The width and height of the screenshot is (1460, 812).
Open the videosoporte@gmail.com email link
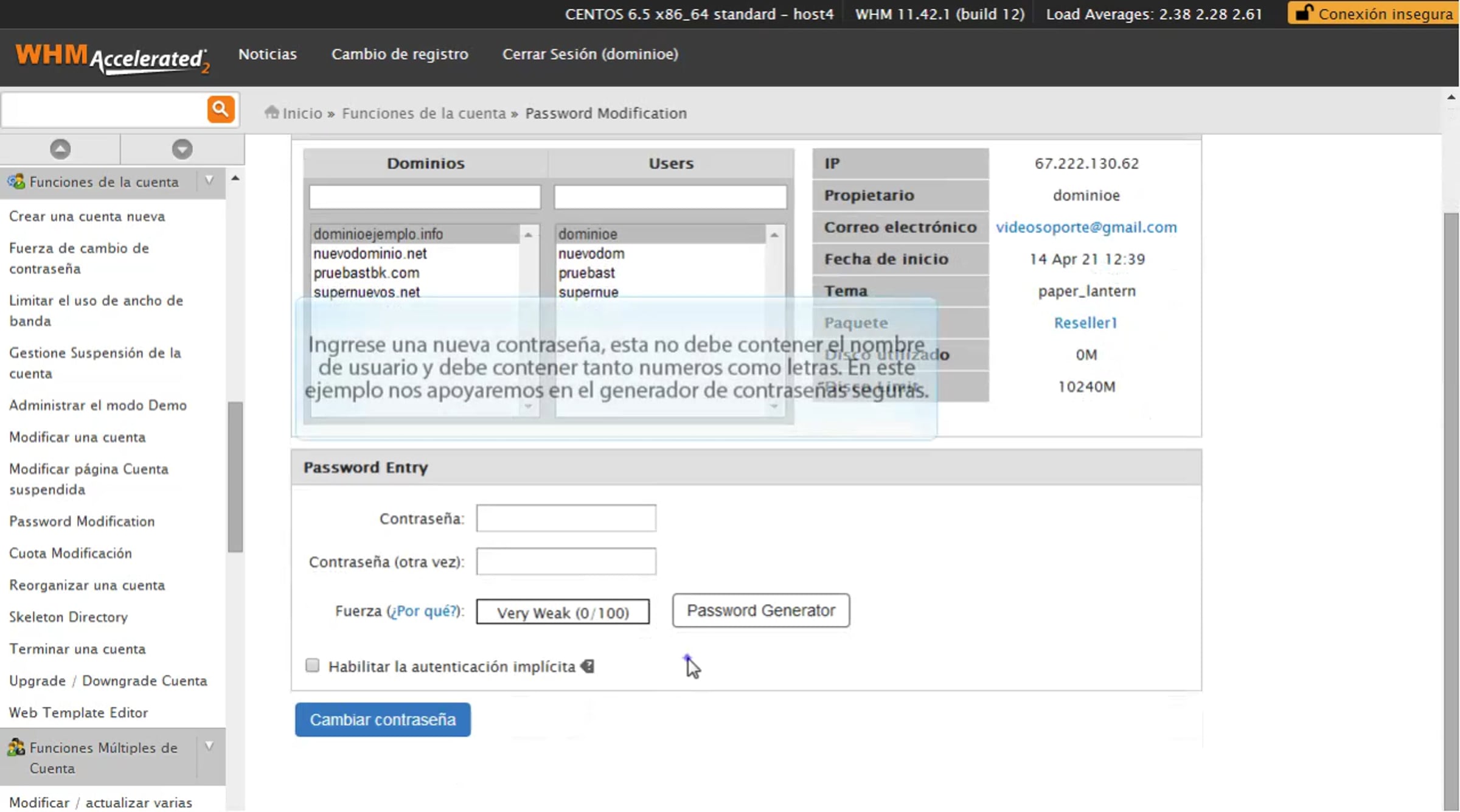(1086, 227)
